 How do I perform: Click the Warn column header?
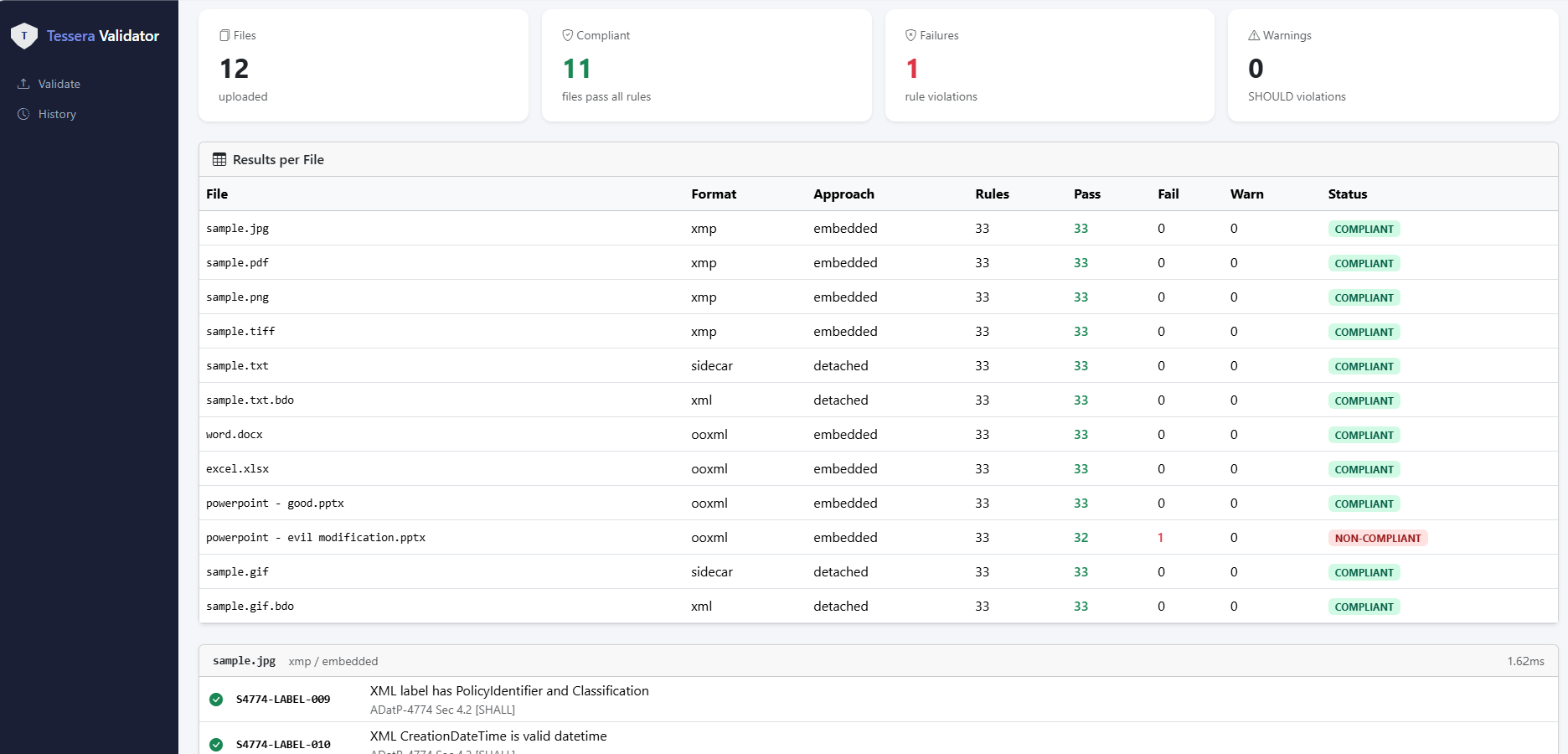[1246, 194]
